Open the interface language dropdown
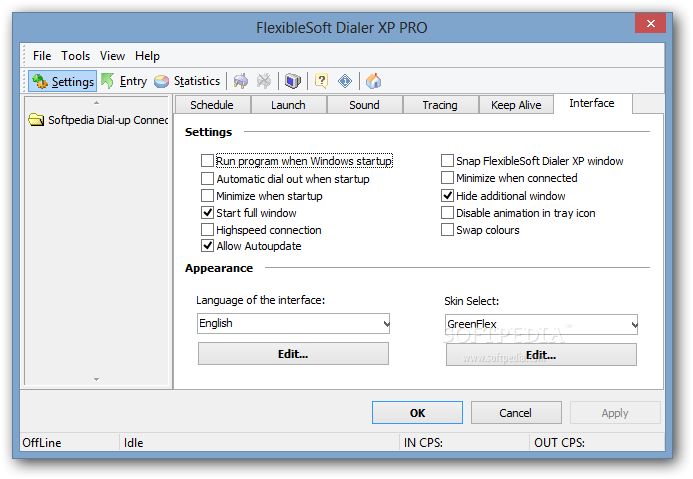 [293, 323]
